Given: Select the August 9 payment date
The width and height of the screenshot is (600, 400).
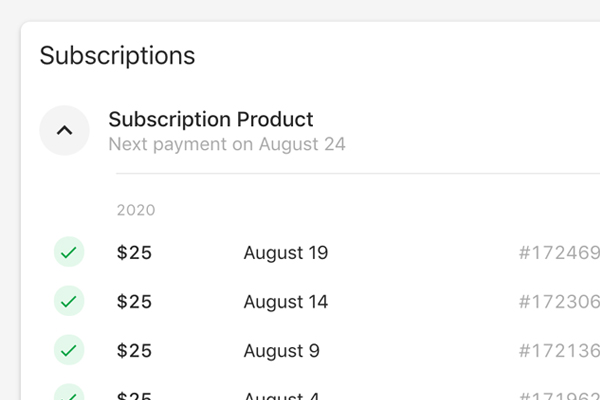Looking at the screenshot, I should 282,351.
